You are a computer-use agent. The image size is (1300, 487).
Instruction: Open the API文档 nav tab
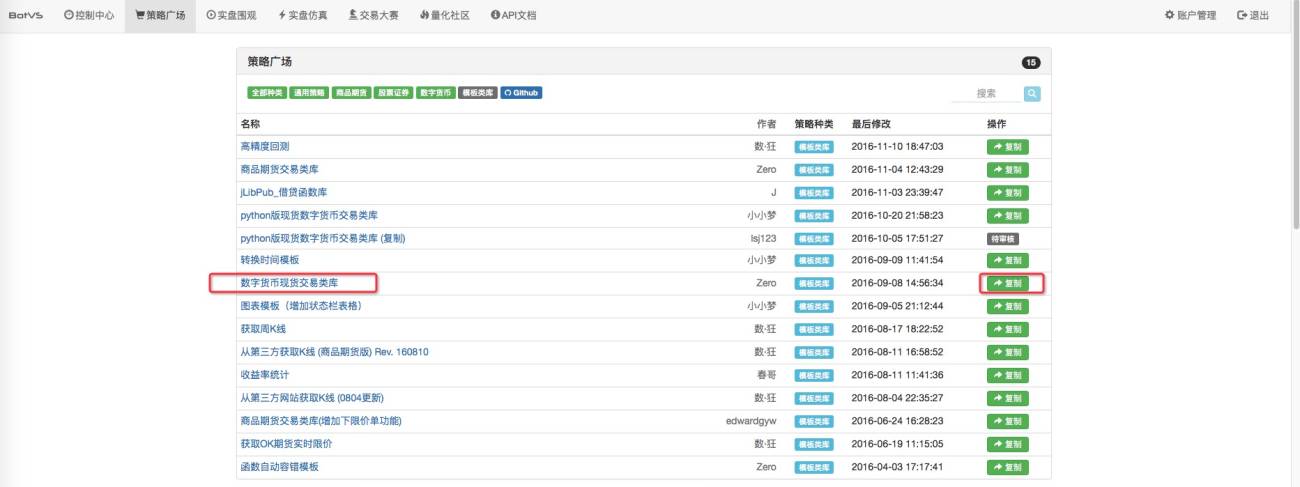[513, 16]
